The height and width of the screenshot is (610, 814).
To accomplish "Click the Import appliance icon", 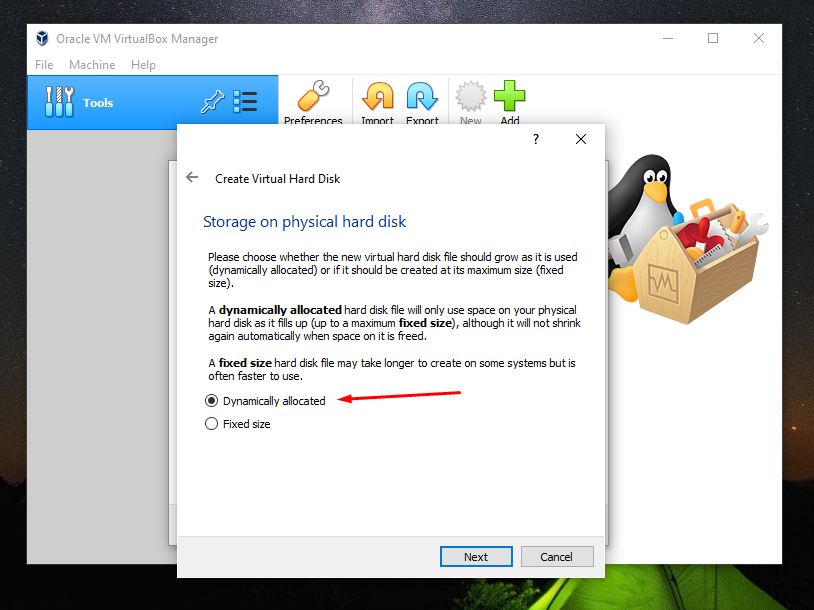I will pos(377,100).
